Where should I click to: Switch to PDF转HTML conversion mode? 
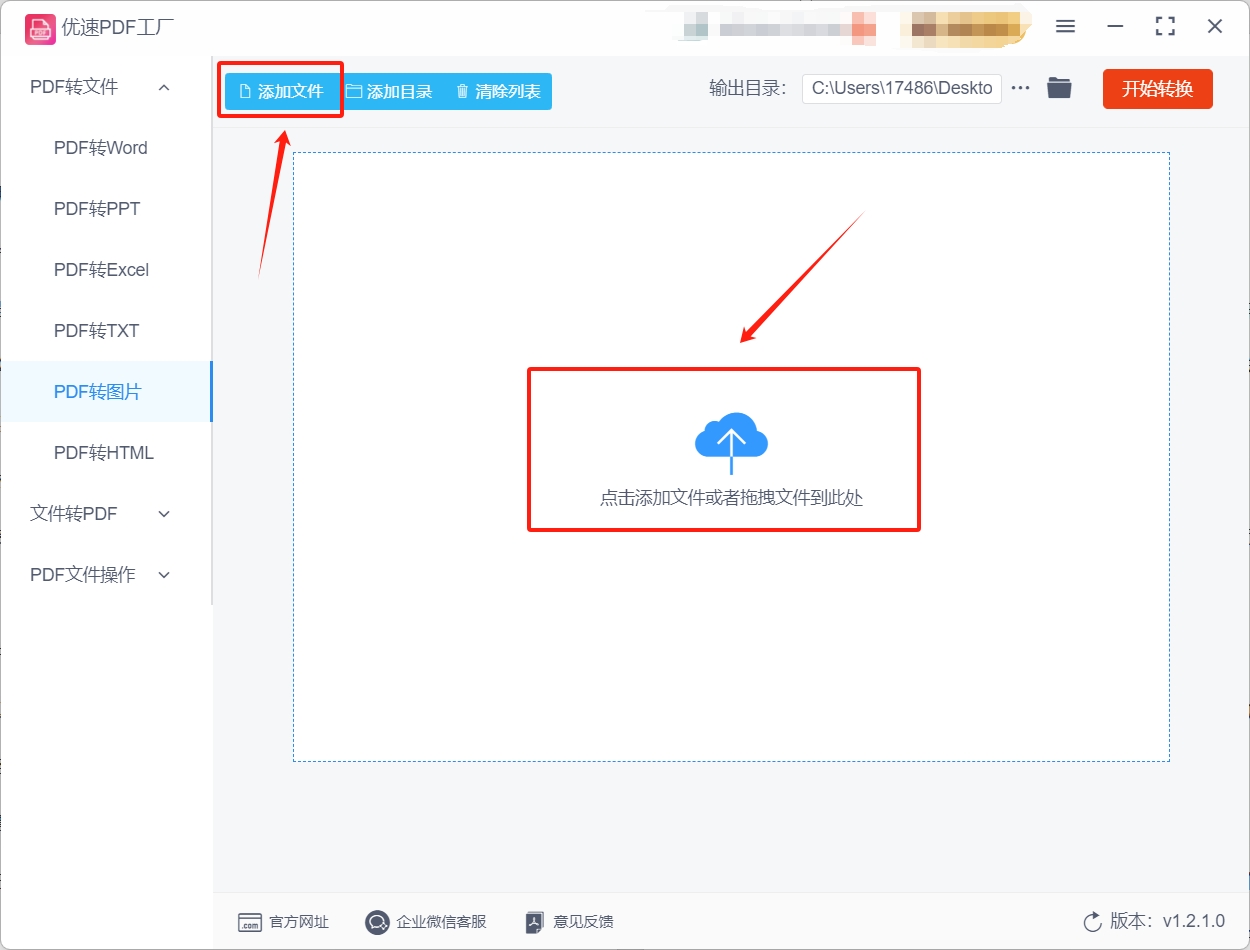(x=103, y=452)
